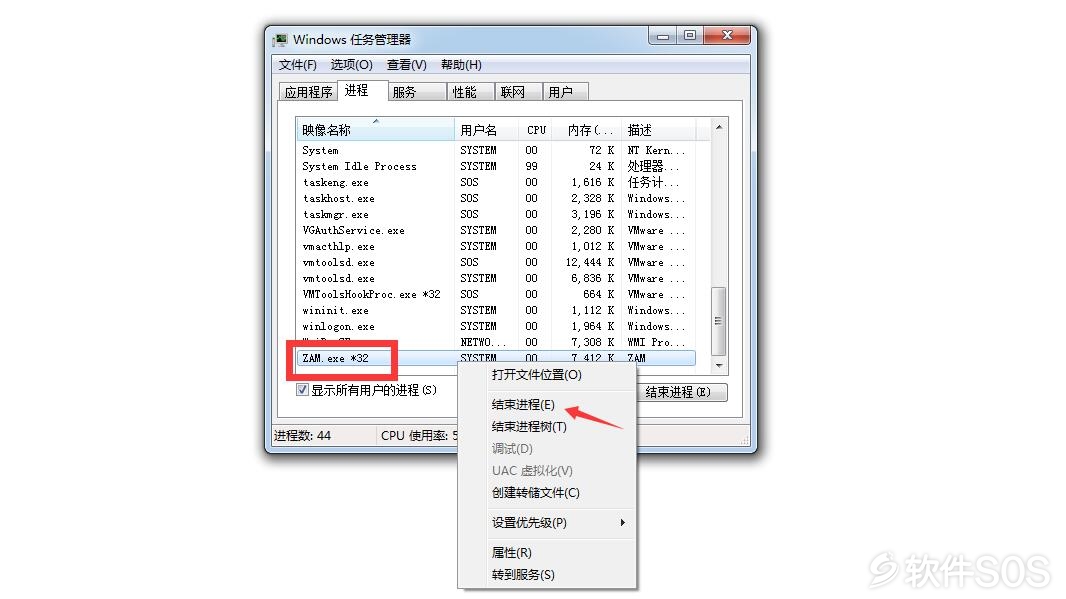Viewport: 1066px width, 599px height.
Task: Go to the 联网 tab
Action: point(518,92)
